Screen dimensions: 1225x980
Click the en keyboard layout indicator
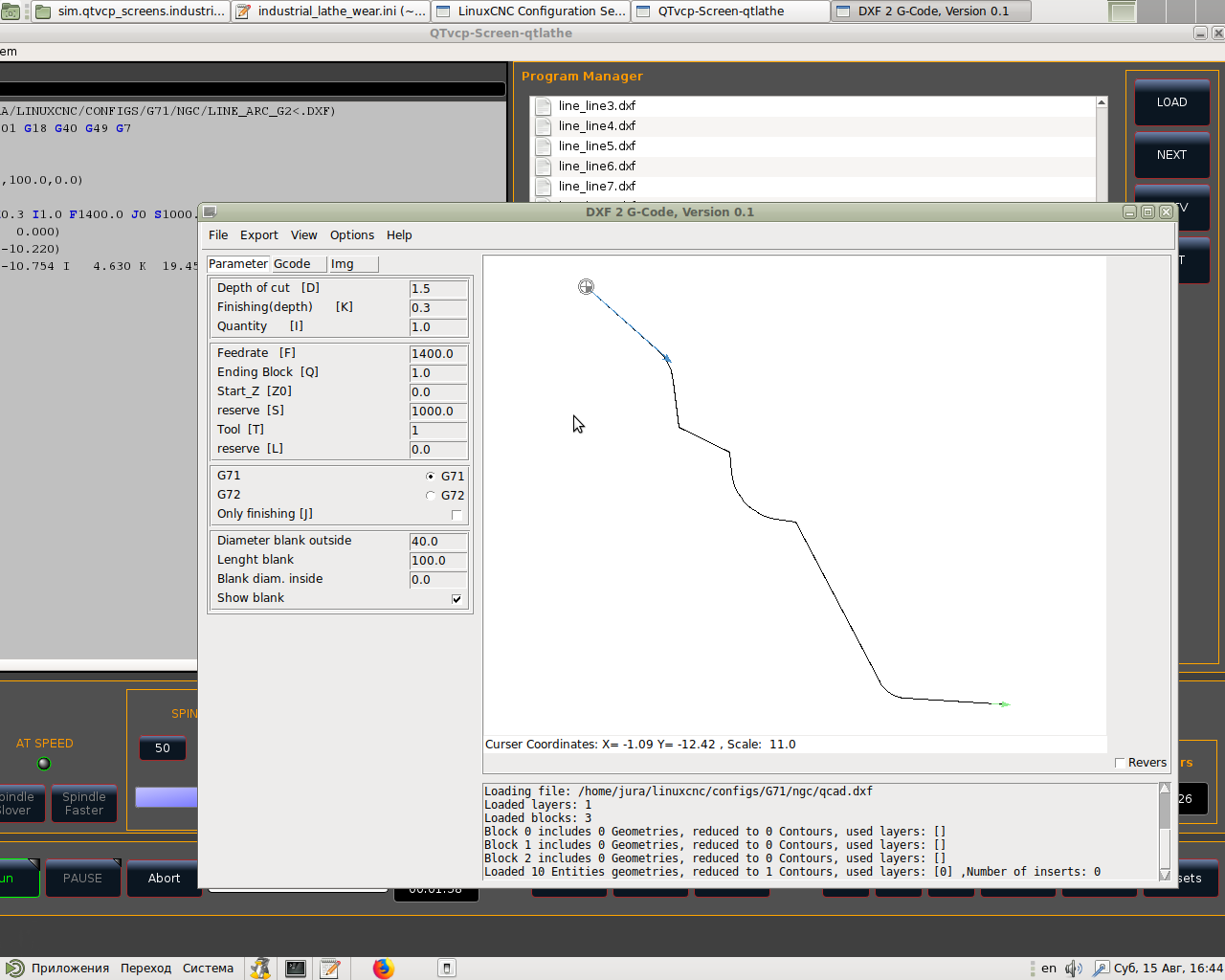[x=1049, y=969]
